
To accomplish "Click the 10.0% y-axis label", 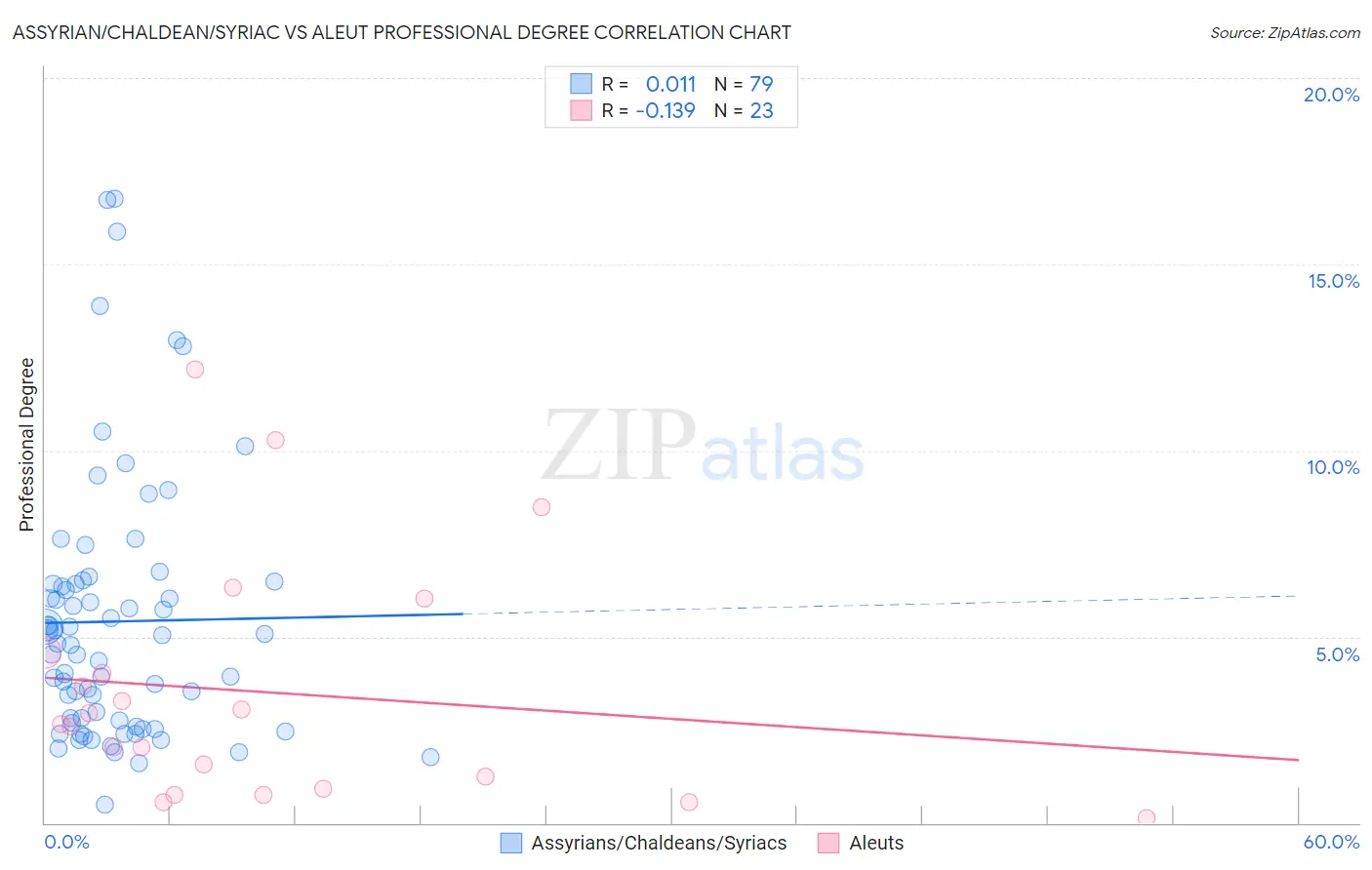I will coord(1333,467).
